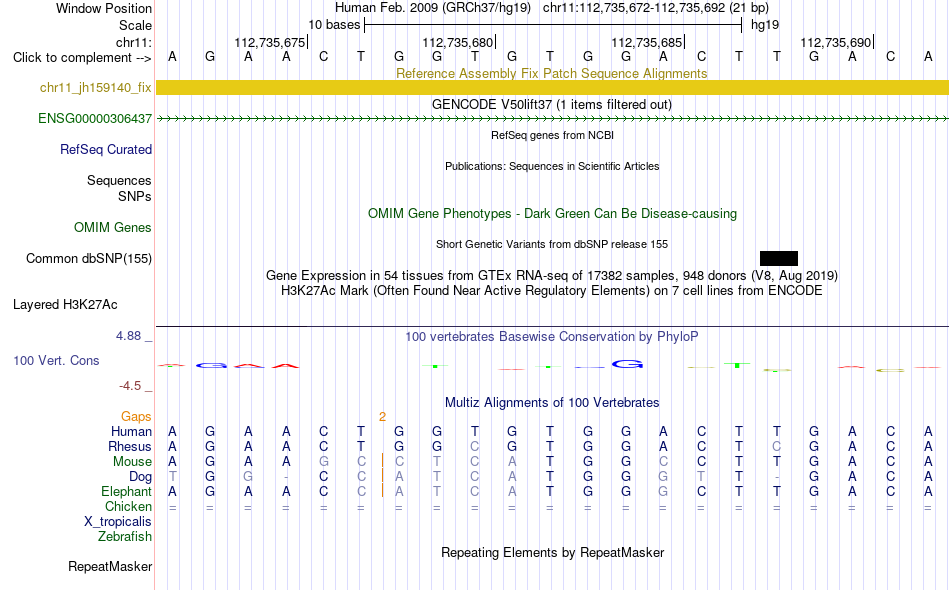Click the chr11_jh159140_fix track label
Viewport: 950px width, 590px height.
coord(95,88)
